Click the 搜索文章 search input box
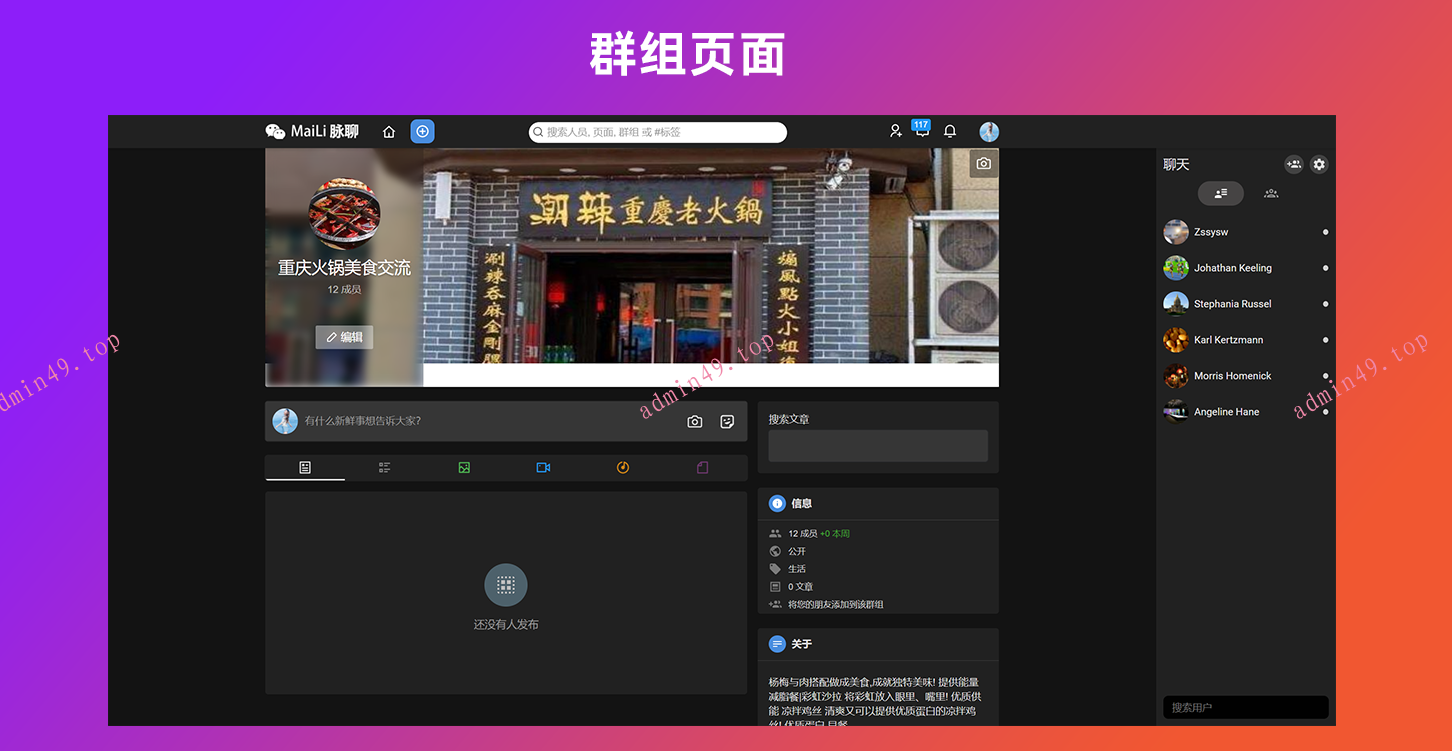Image resolution: width=1452 pixels, height=751 pixels. coord(877,446)
